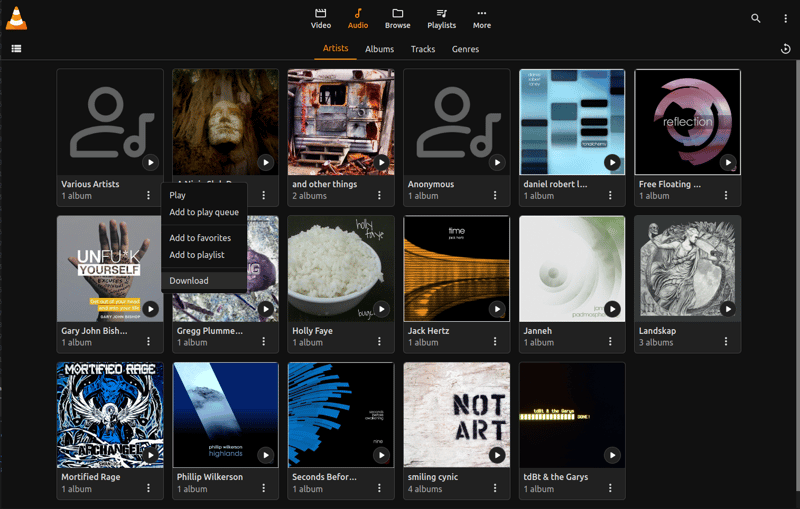Play 'and other things' artist
Viewport: 800px width, 509px height.
[381, 163]
